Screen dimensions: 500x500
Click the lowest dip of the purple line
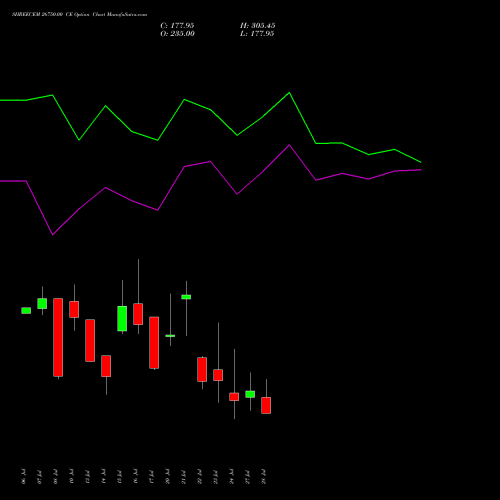[x=53, y=235]
